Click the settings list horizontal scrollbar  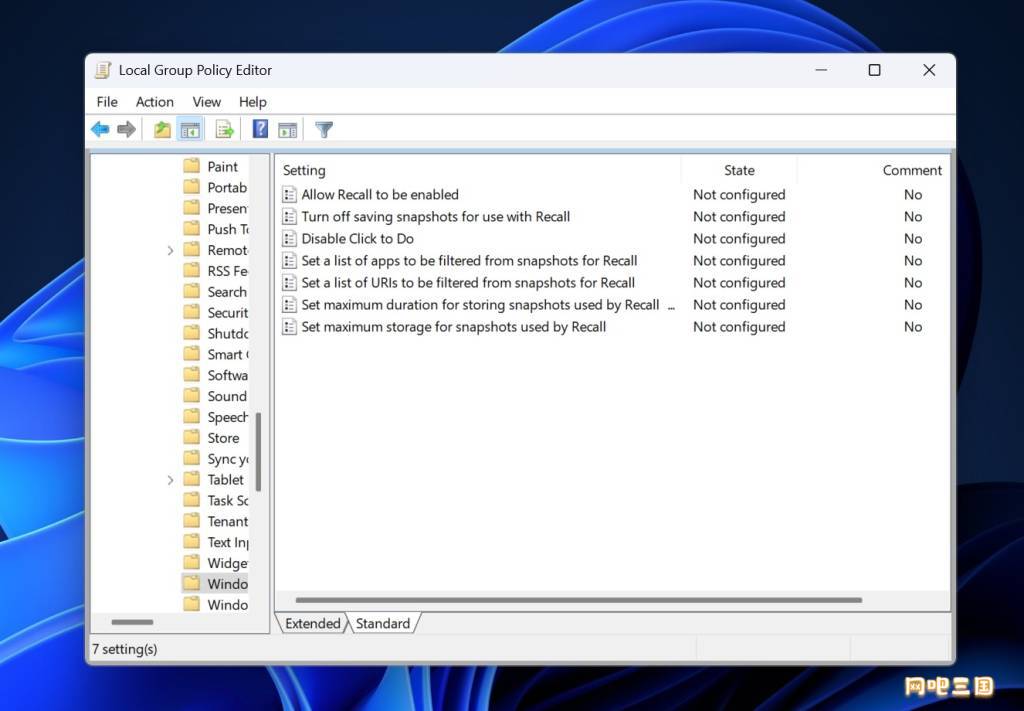(x=579, y=600)
